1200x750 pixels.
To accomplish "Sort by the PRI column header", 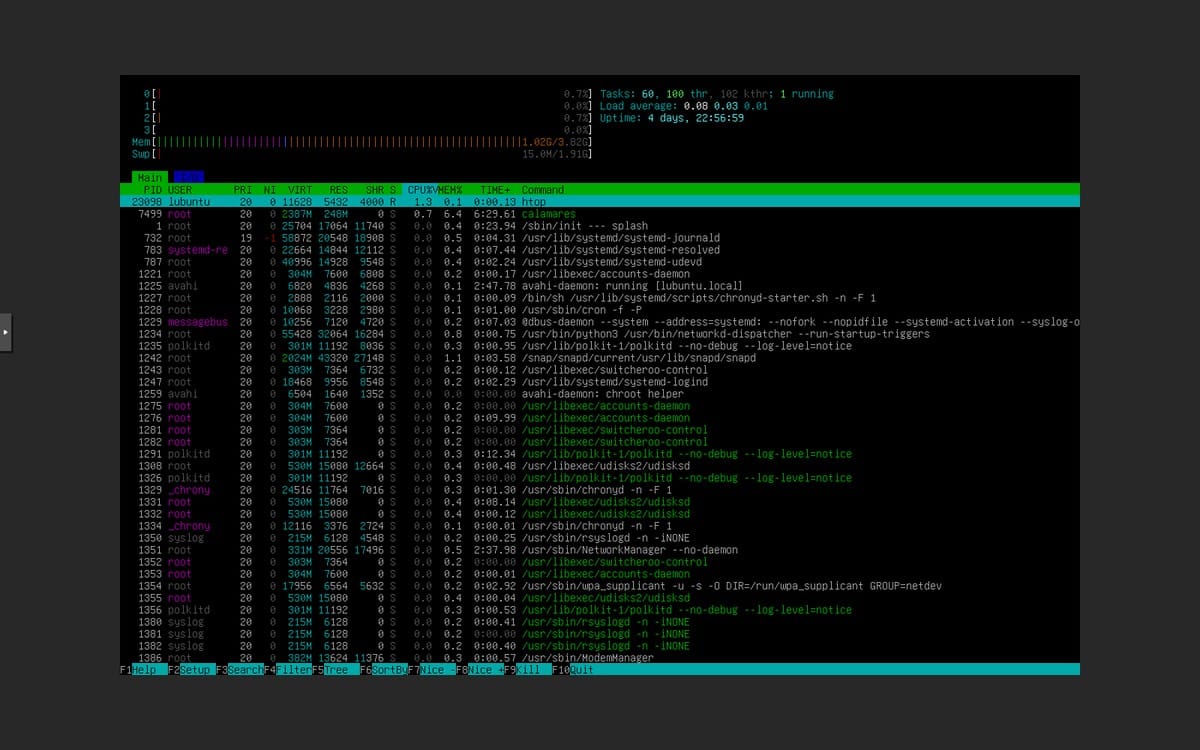I will [x=243, y=189].
